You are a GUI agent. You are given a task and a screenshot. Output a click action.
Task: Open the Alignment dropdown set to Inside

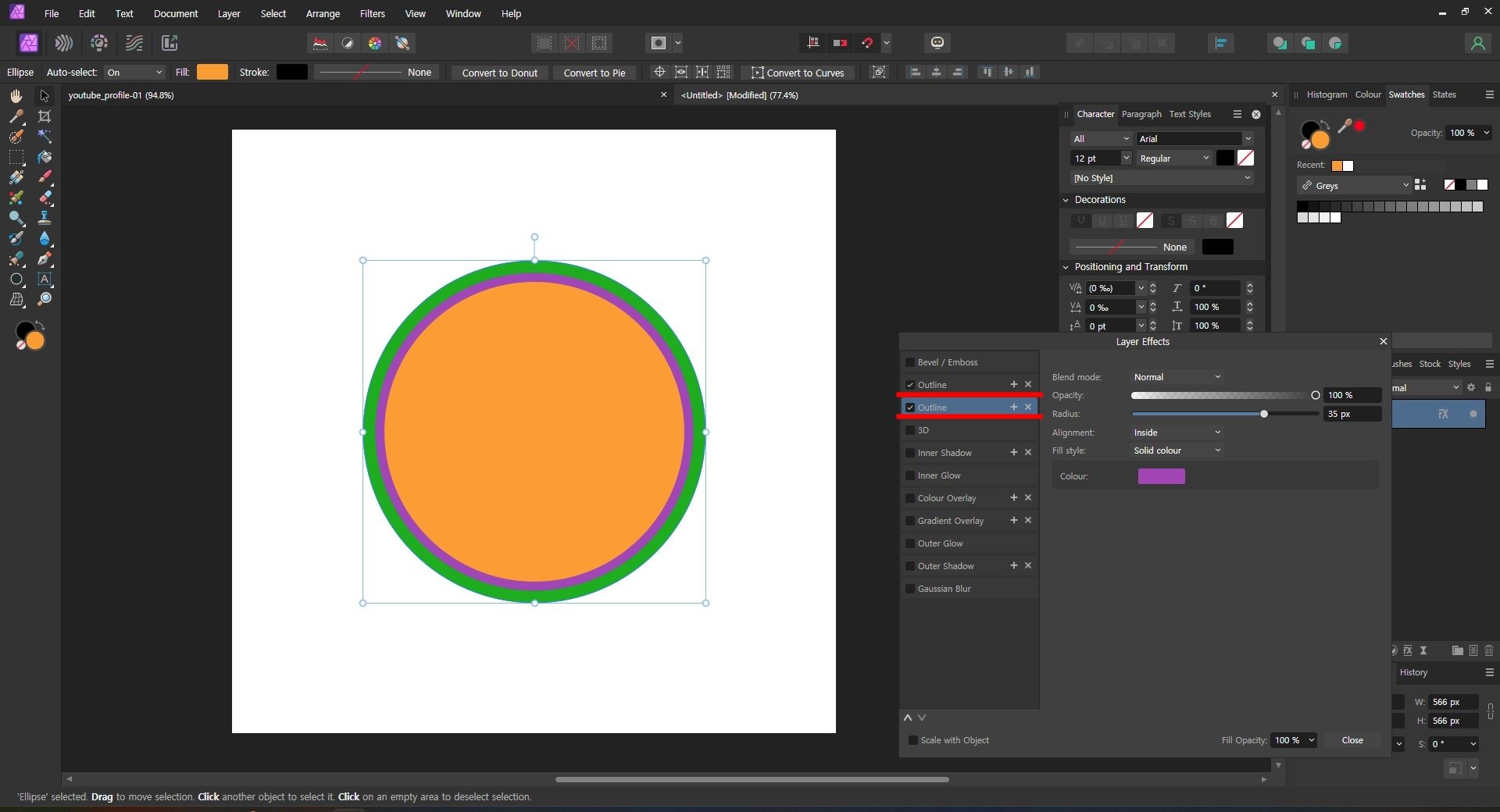1177,433
